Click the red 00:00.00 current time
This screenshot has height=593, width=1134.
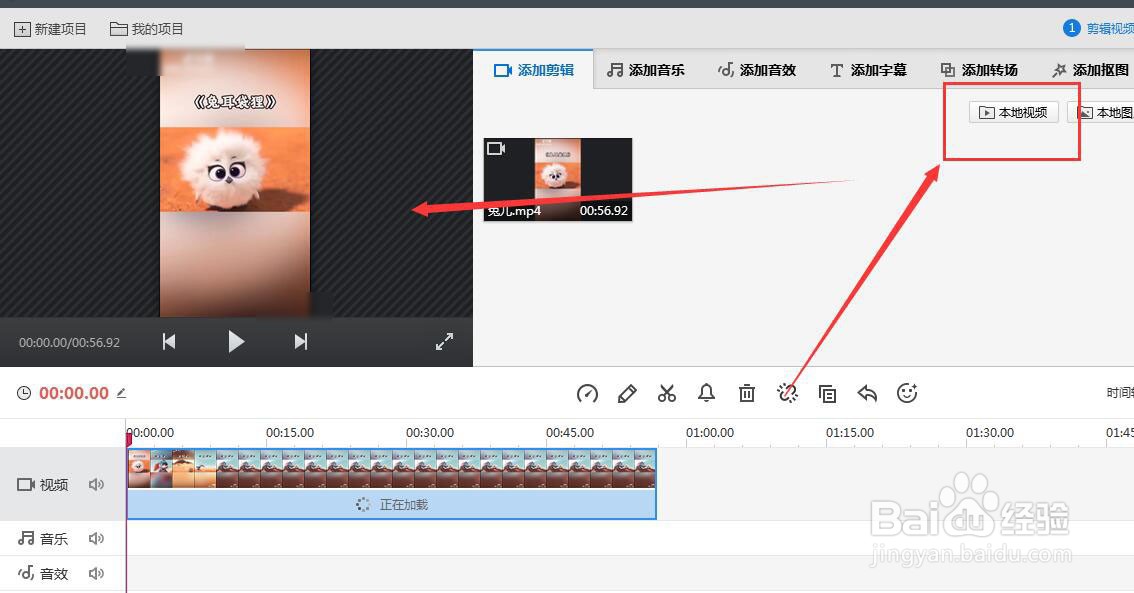click(74, 393)
